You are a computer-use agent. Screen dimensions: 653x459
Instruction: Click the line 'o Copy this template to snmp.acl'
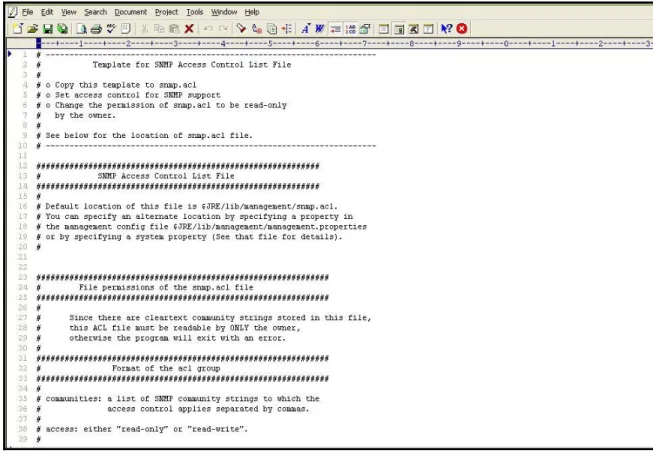pos(121,85)
